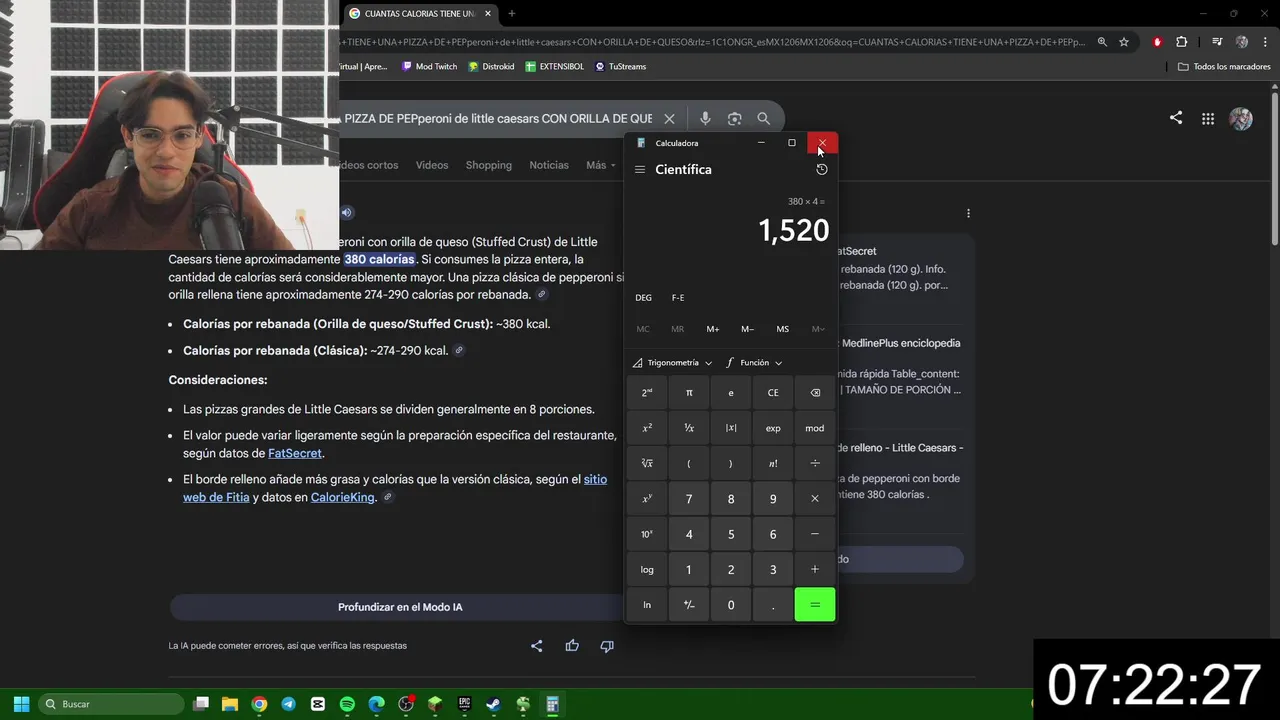The height and width of the screenshot is (720, 1280).
Task: Open the Google apps grid
Action: (x=1208, y=119)
